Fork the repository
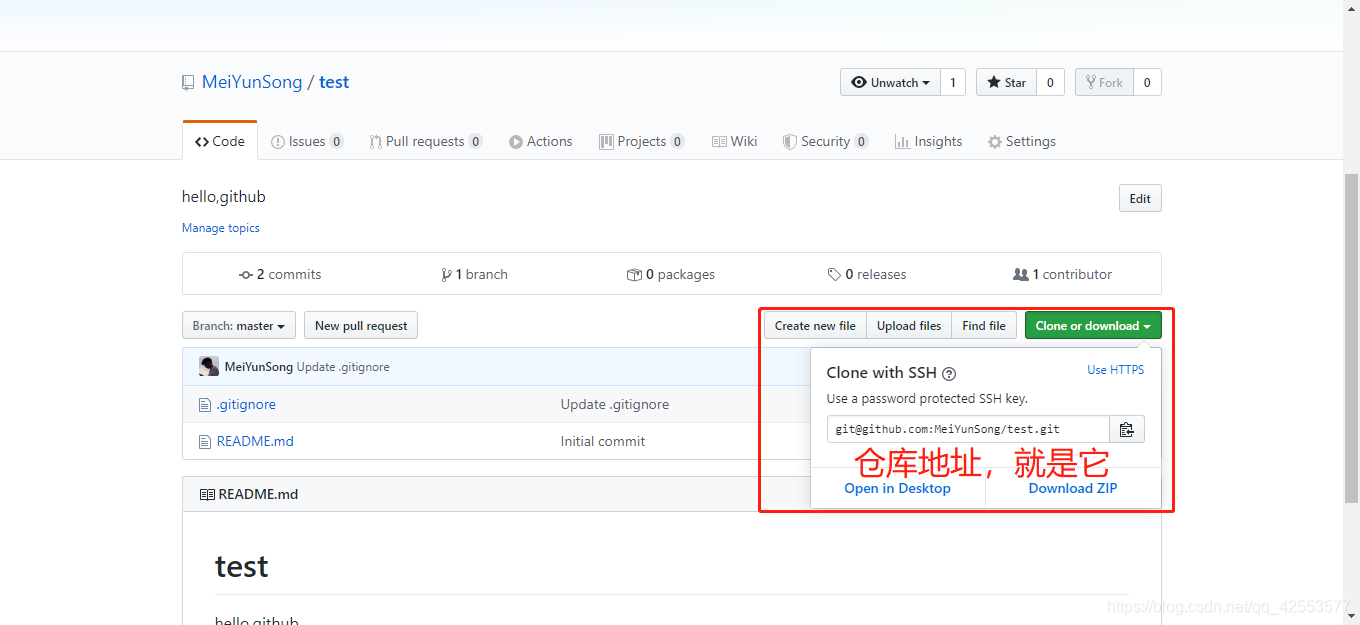This screenshot has width=1360, height=625. pyautogui.click(x=1104, y=82)
